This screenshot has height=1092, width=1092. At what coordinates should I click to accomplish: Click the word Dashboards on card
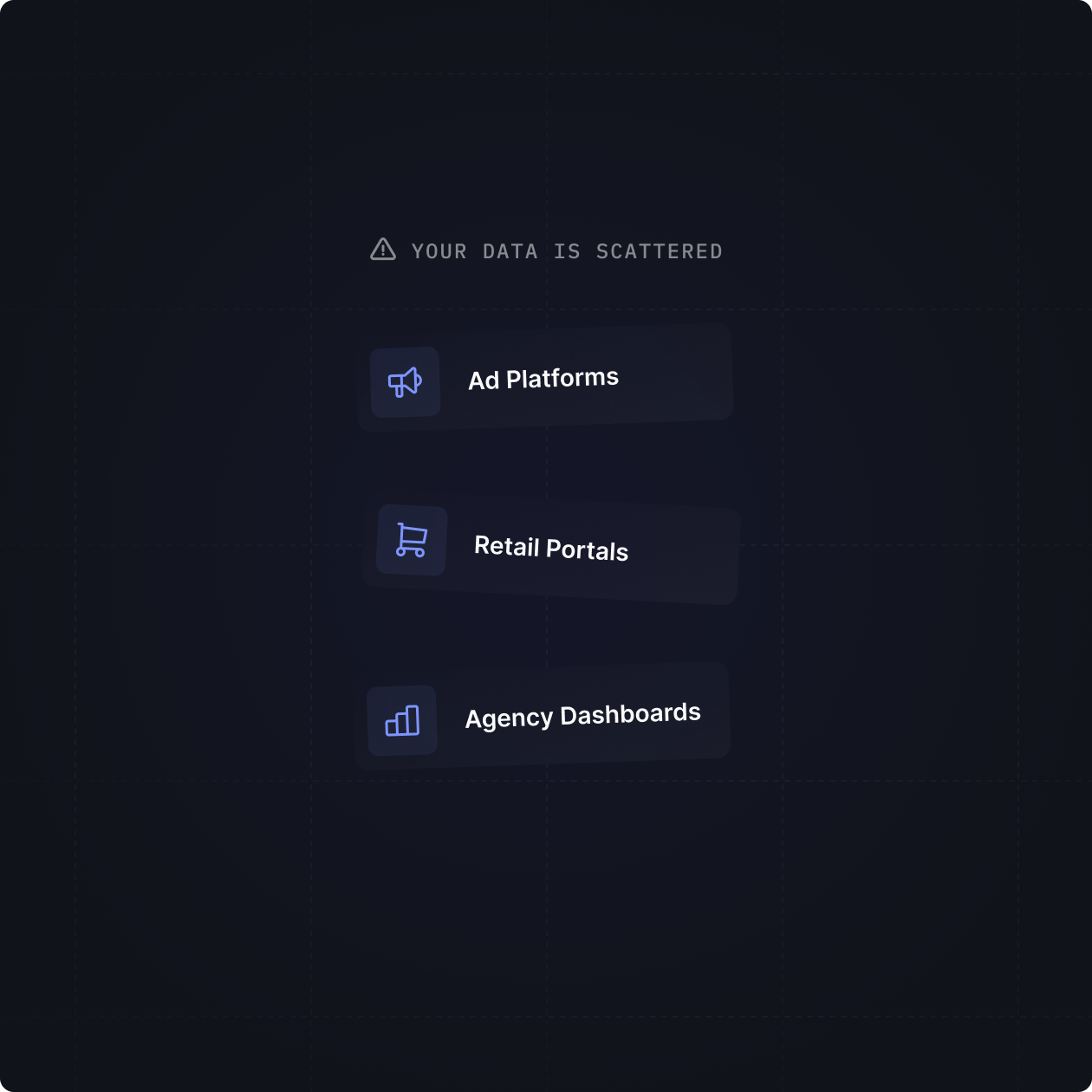coord(631,714)
